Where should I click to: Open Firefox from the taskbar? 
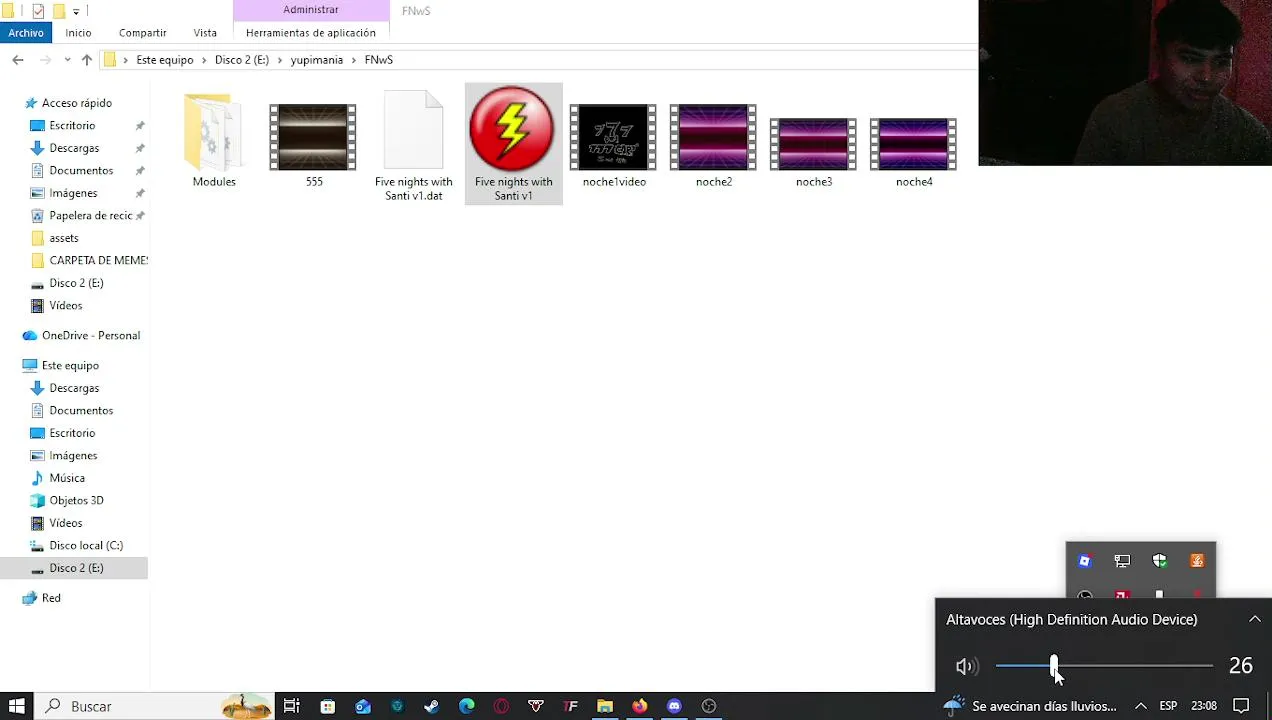coord(639,706)
